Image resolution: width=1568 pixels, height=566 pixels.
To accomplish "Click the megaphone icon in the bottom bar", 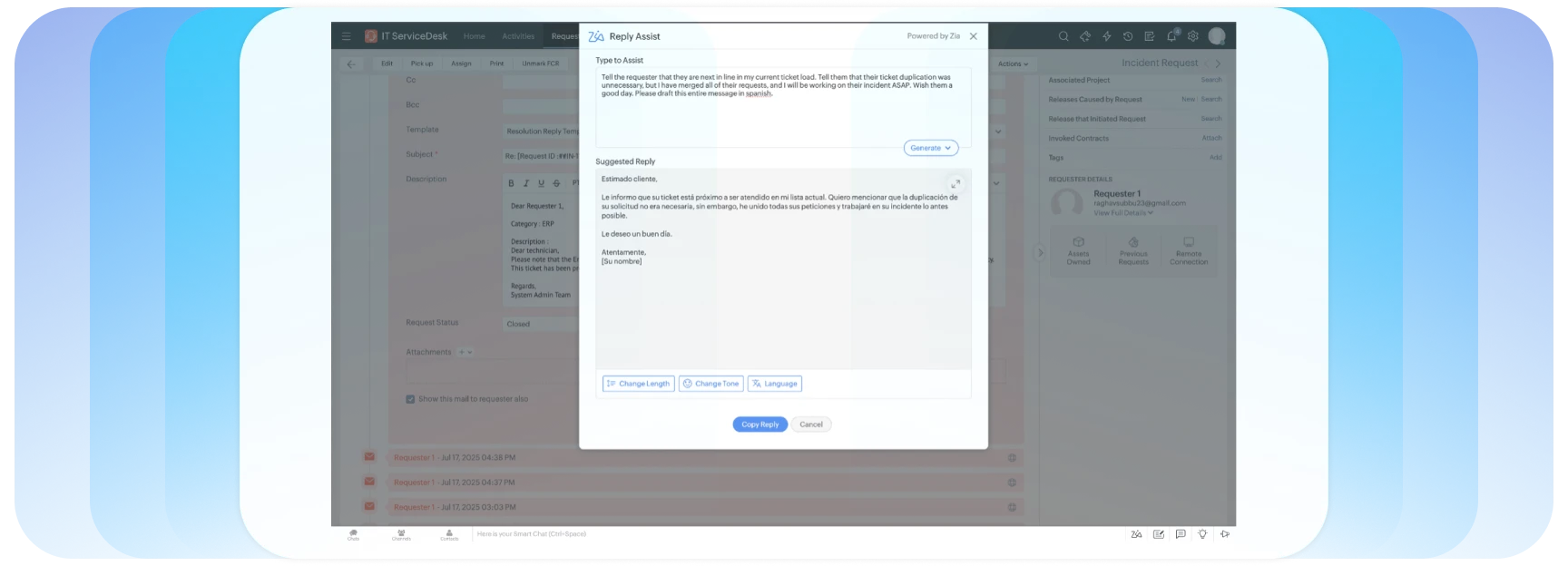I will 1225,534.
